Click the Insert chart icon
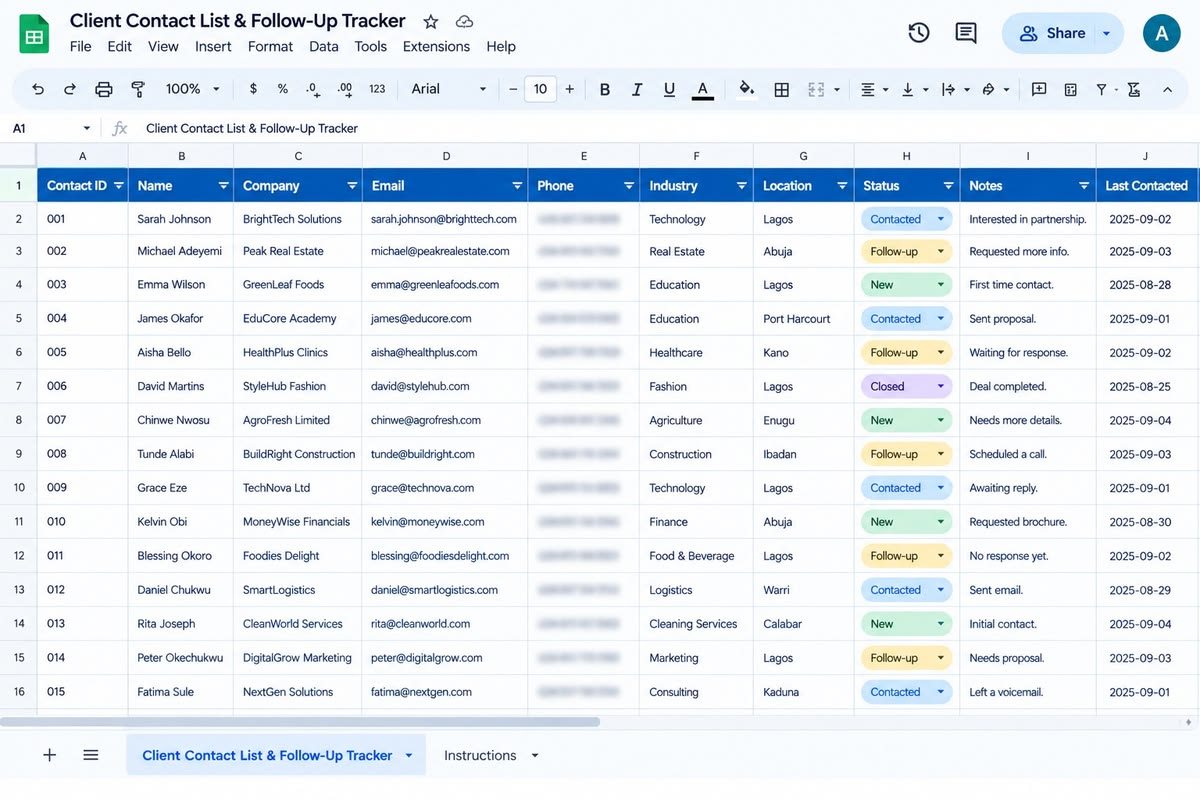 (x=1071, y=89)
